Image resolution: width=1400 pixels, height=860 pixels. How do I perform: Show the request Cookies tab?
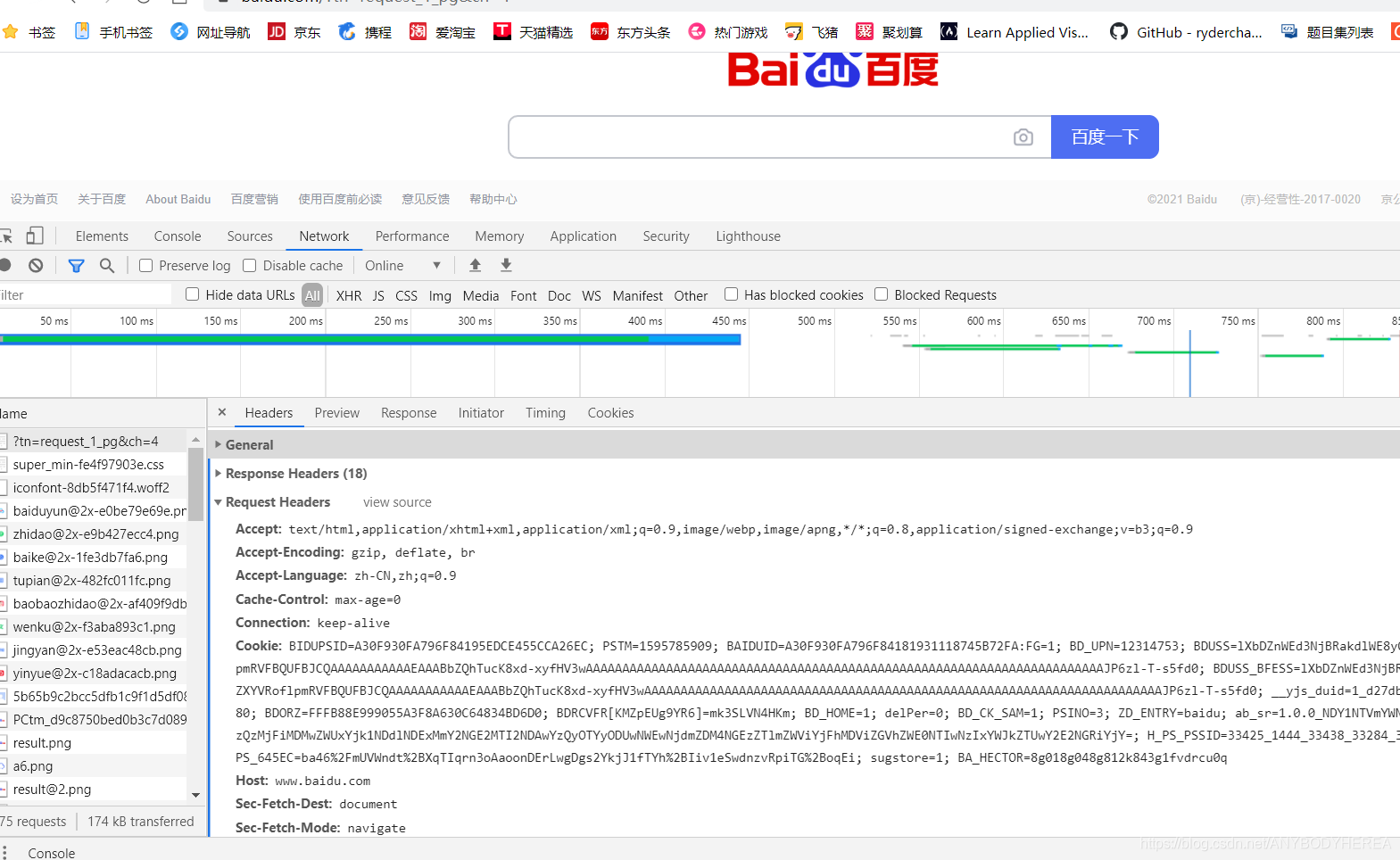click(x=610, y=413)
